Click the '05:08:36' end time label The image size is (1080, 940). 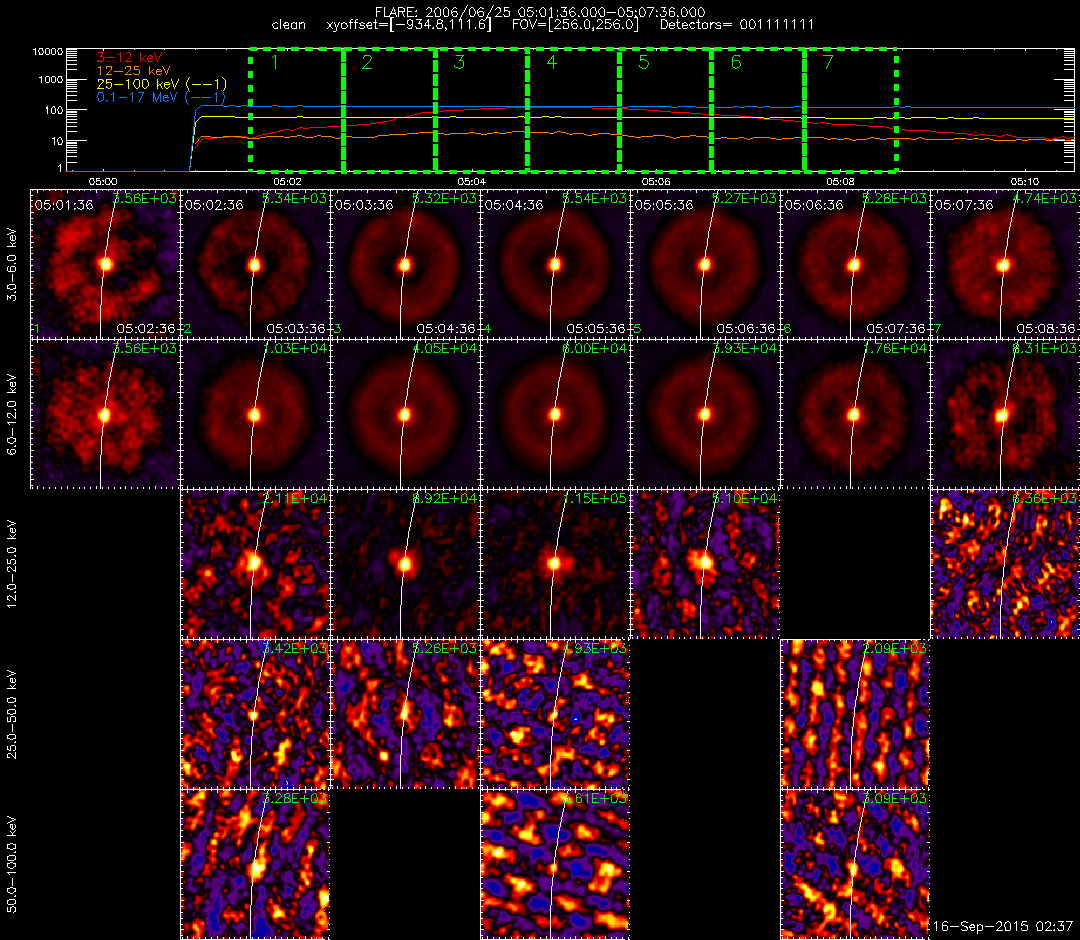tap(1046, 329)
